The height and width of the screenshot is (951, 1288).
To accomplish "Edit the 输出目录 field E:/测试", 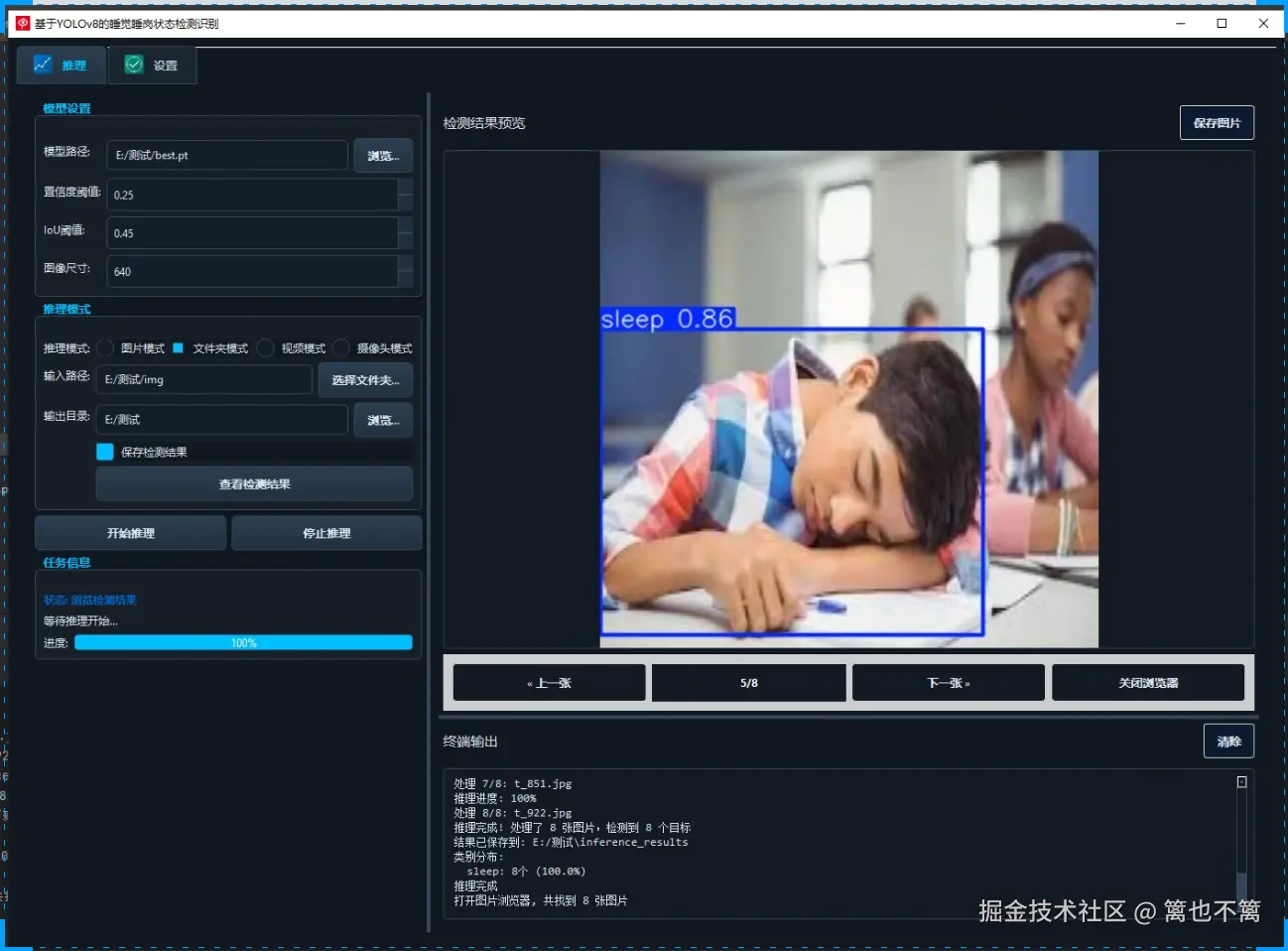I will point(222,419).
